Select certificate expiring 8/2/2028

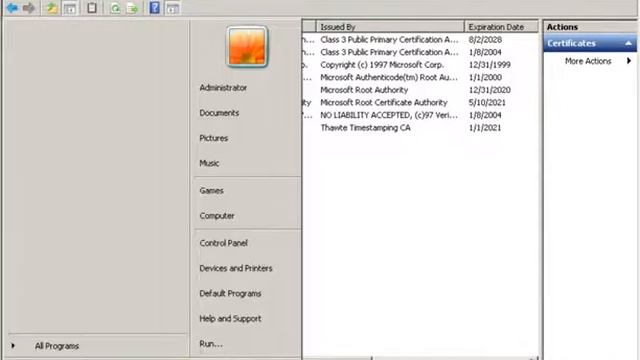(x=420, y=40)
